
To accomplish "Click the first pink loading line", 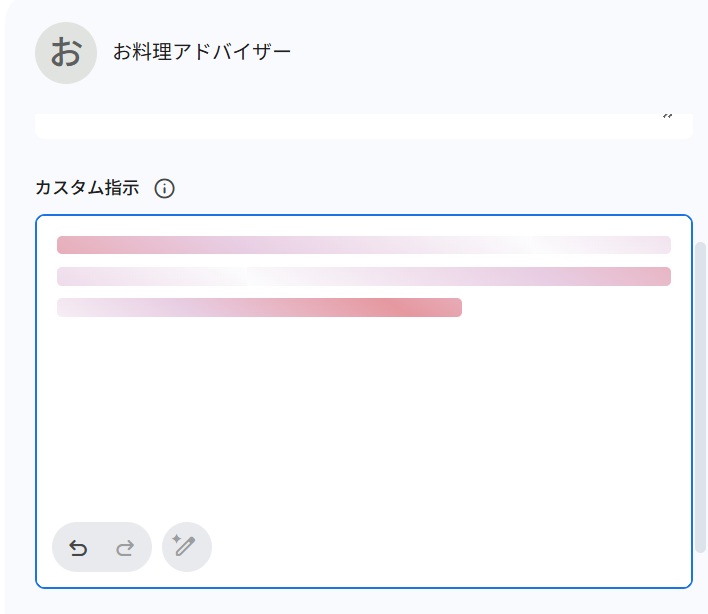I will (x=364, y=245).
